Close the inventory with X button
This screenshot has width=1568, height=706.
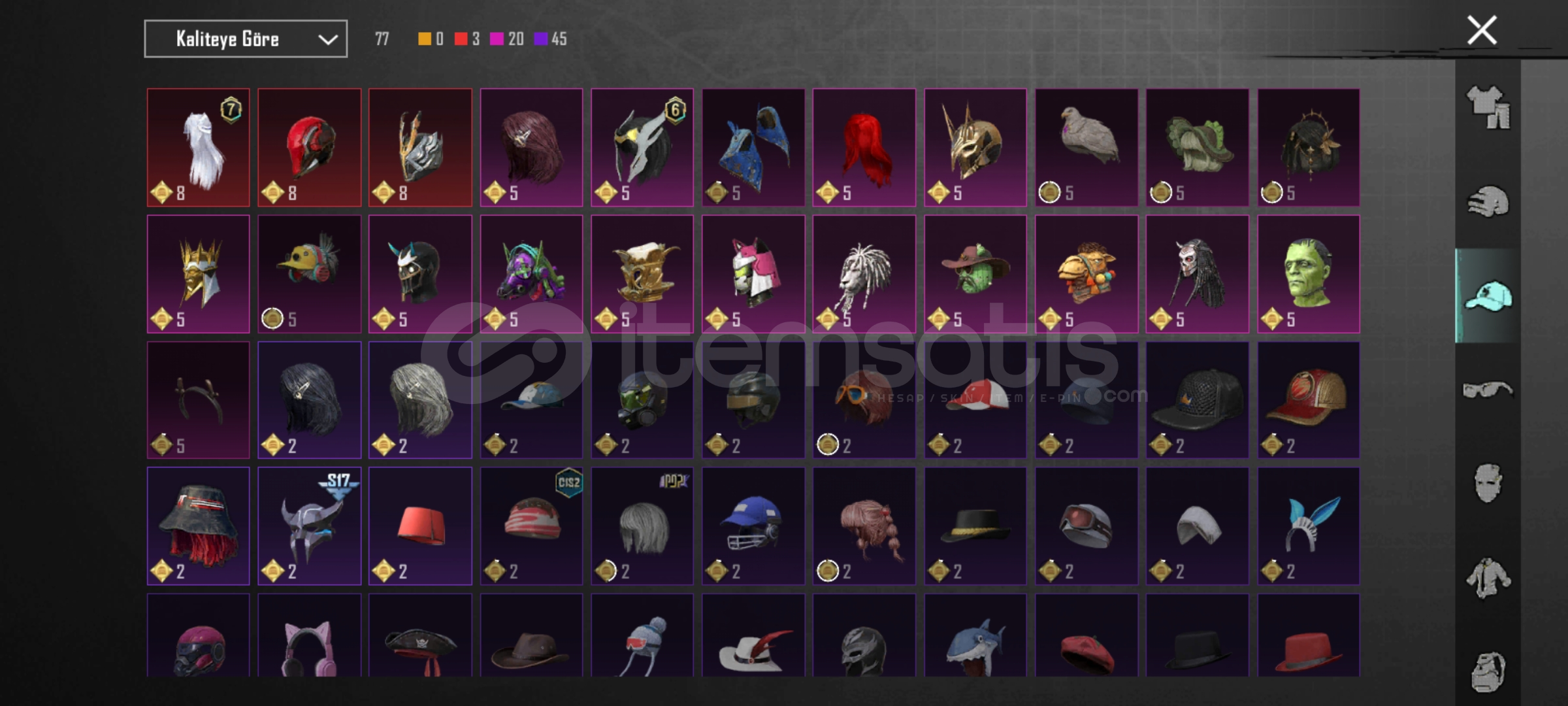click(1482, 30)
